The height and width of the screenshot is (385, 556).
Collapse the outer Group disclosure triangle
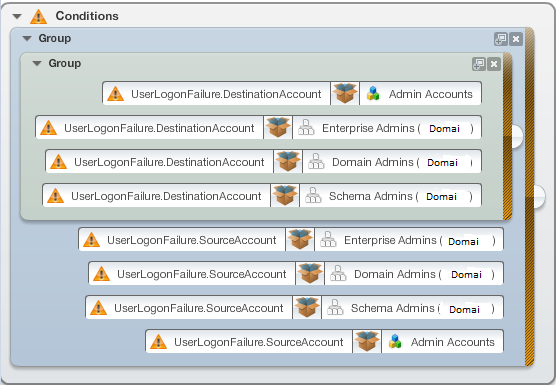click(x=27, y=38)
